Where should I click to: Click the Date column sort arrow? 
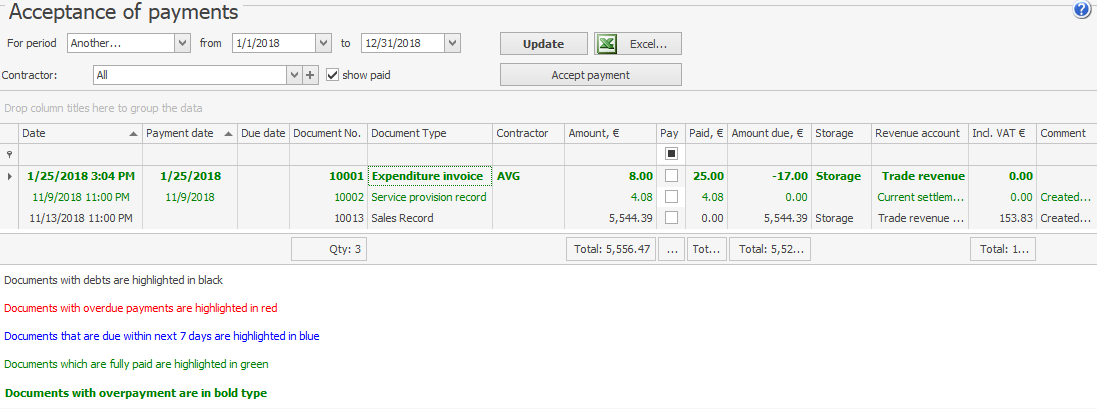[x=134, y=133]
